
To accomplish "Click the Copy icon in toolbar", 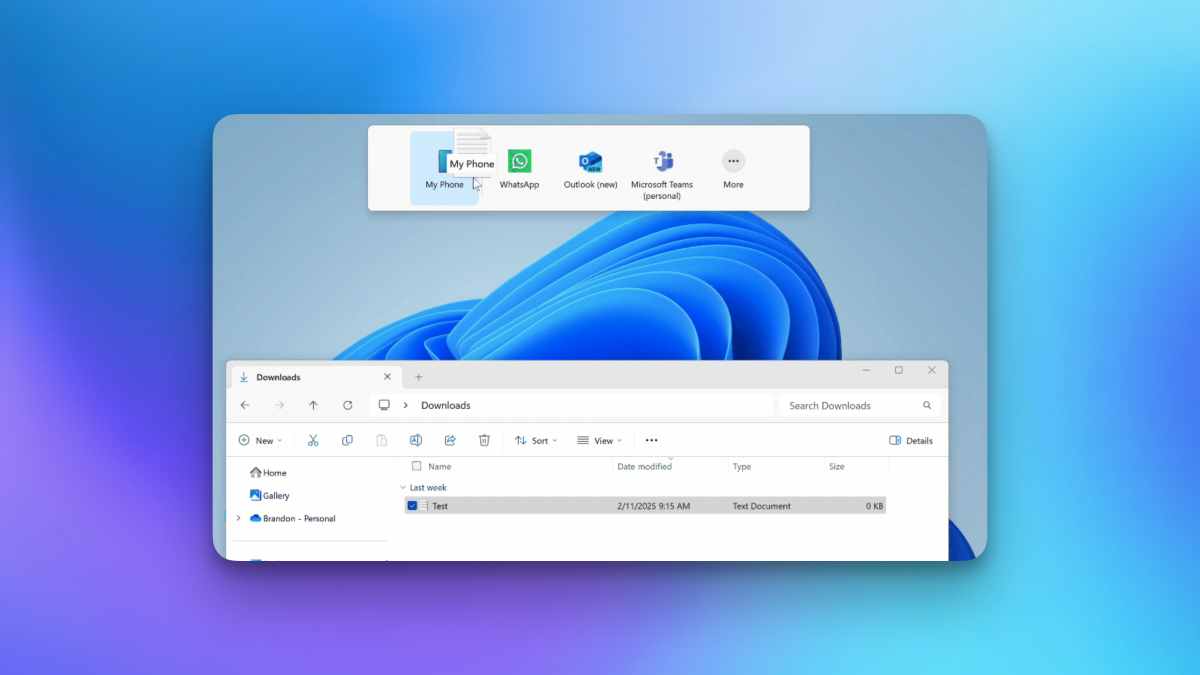I will (x=347, y=440).
